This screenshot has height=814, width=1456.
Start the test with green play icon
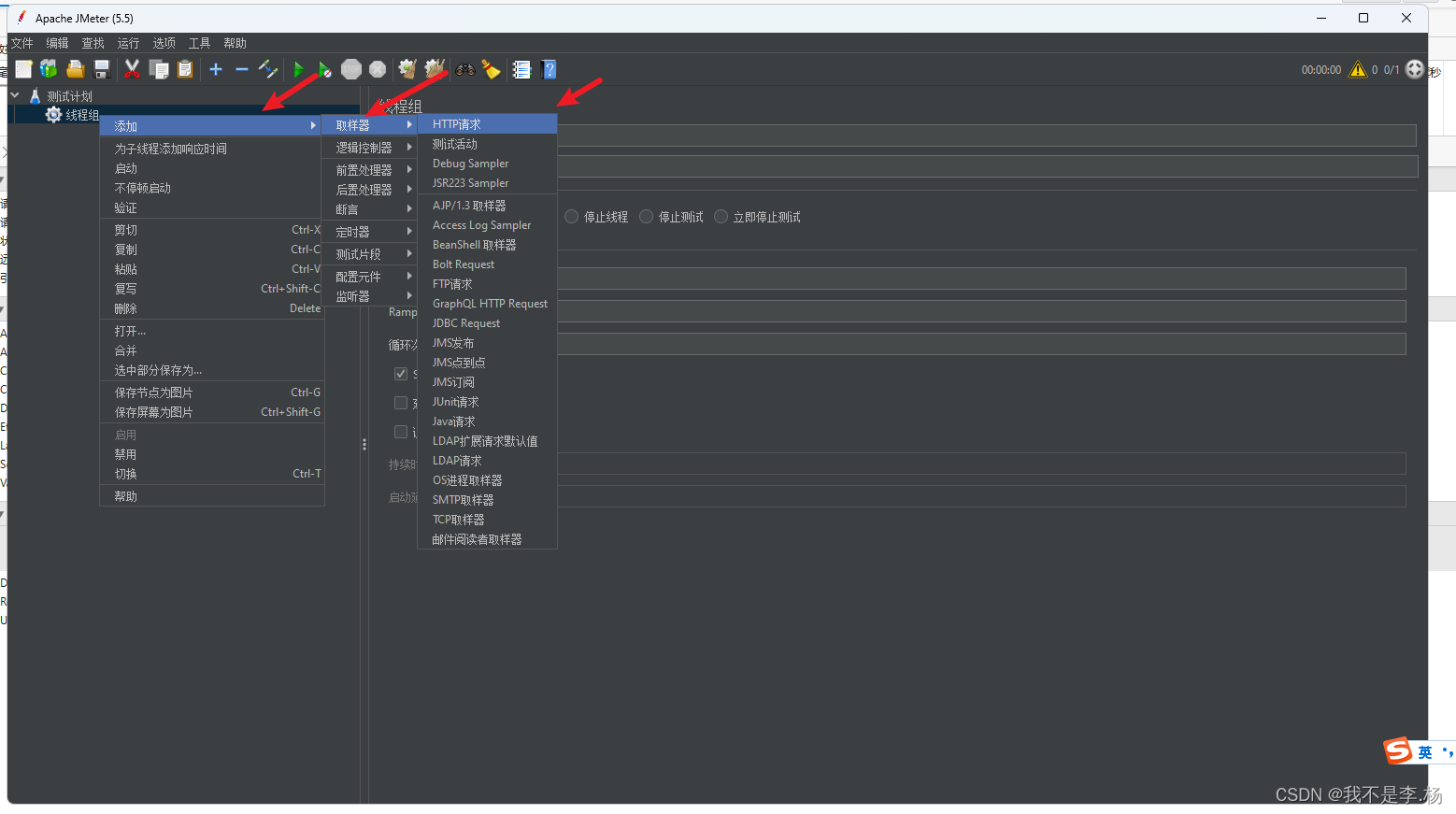coord(299,69)
